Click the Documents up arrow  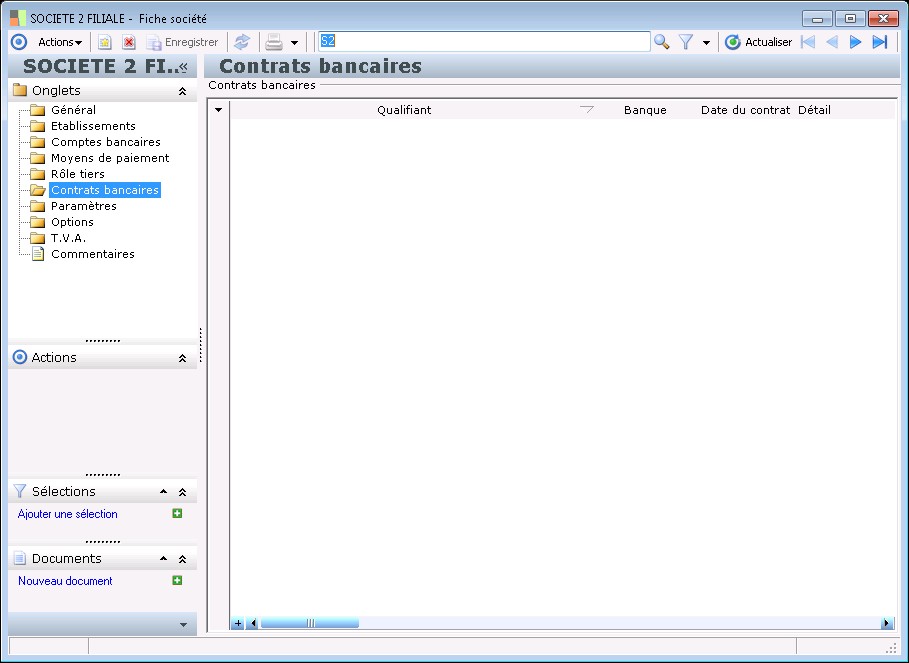click(163, 559)
